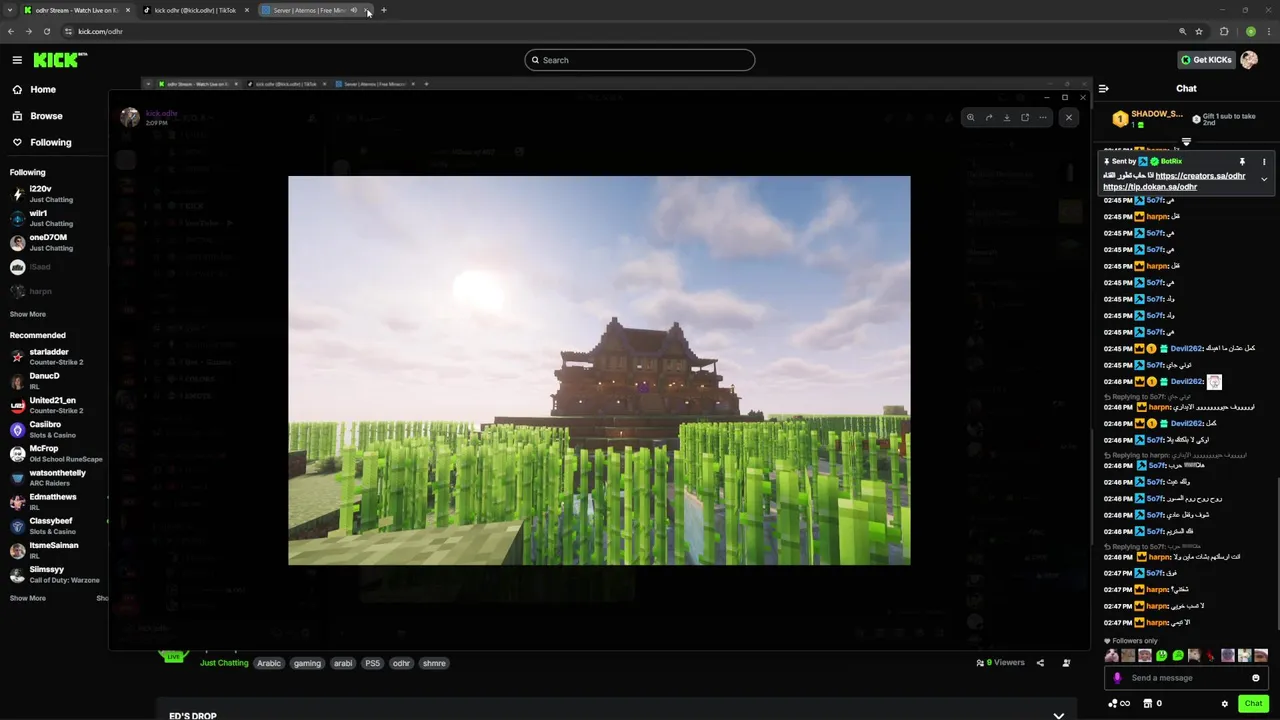The image size is (1280, 720).
Task: Click the PS5 stream tag
Action: 372,663
